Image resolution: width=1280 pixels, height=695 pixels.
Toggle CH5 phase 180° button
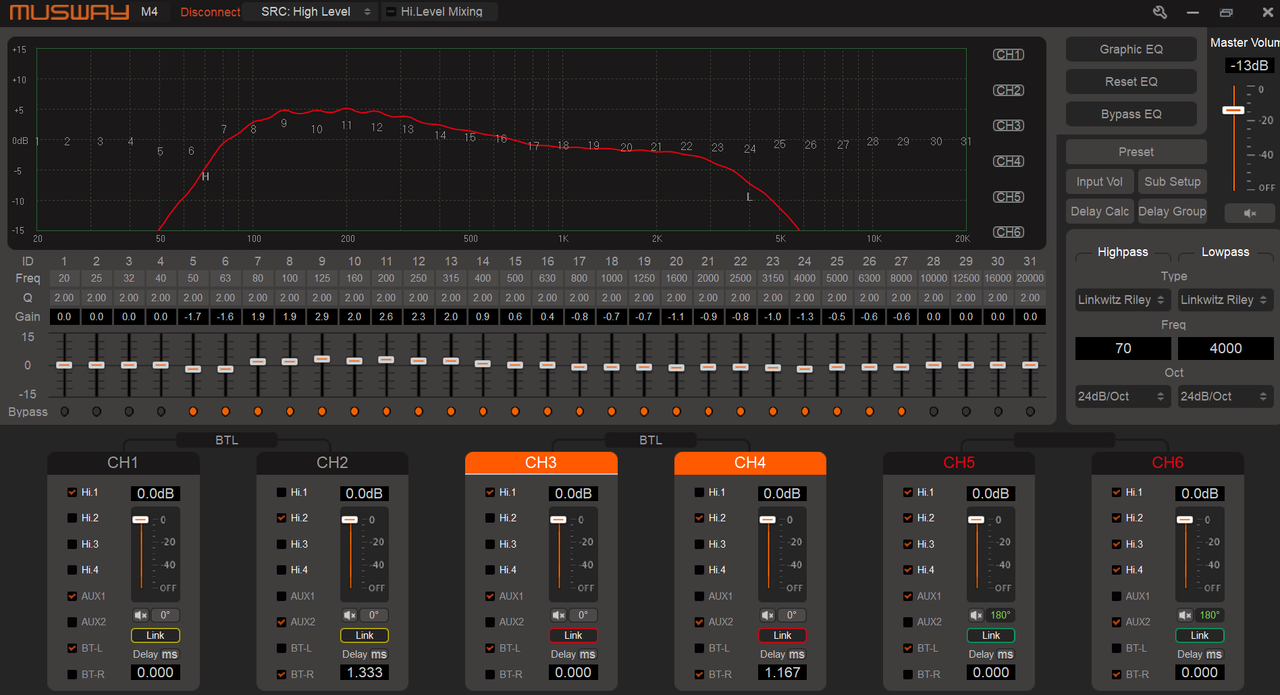click(1001, 615)
